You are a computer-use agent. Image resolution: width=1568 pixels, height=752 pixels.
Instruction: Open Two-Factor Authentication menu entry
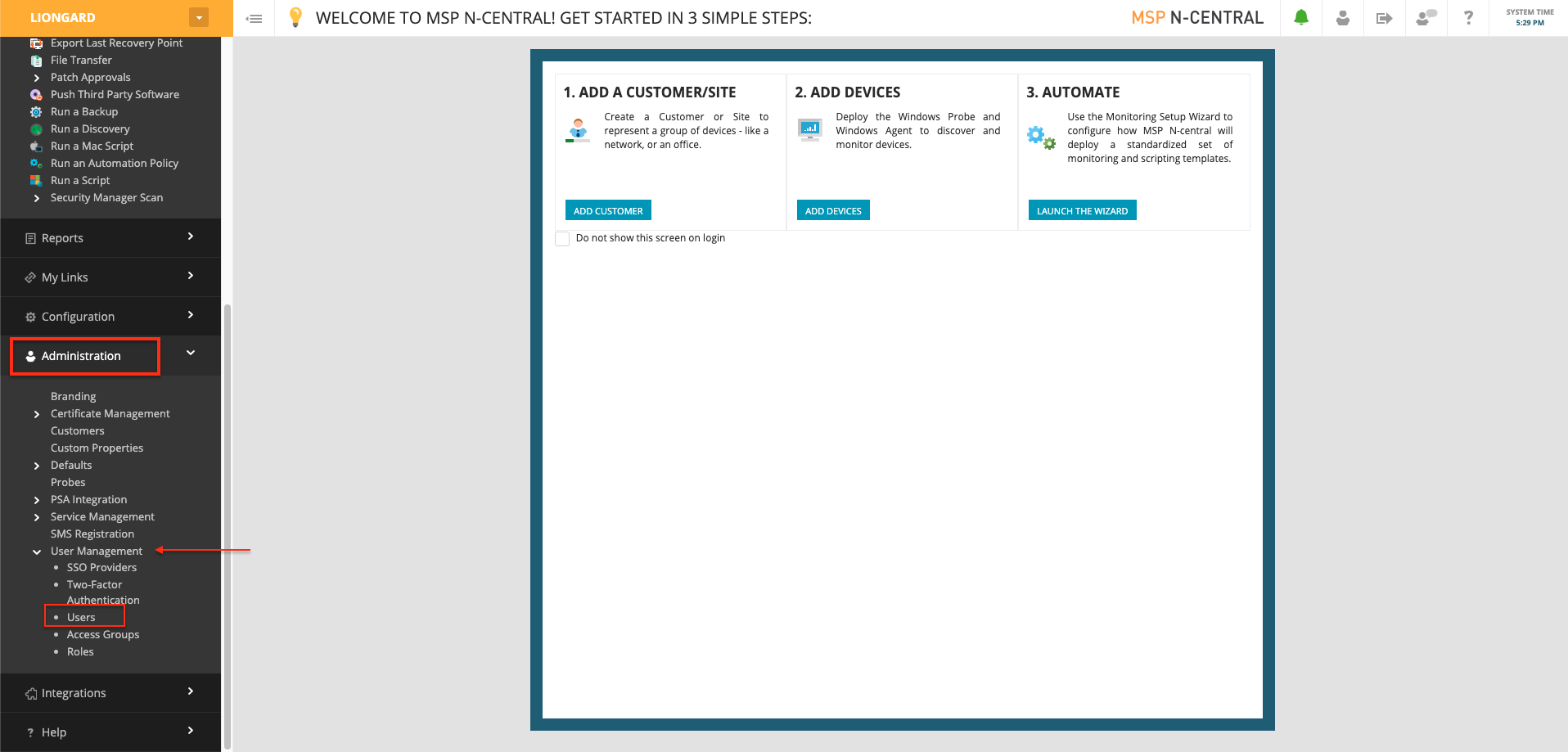pos(103,592)
